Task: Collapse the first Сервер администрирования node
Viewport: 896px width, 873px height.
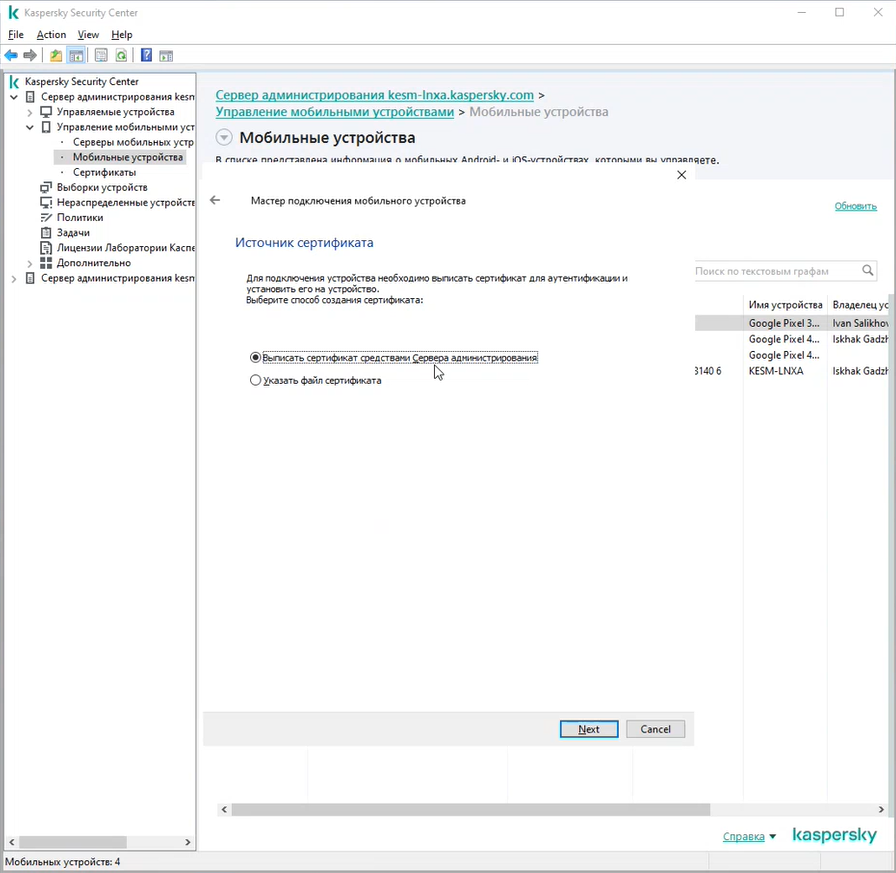Action: pyautogui.click(x=14, y=97)
